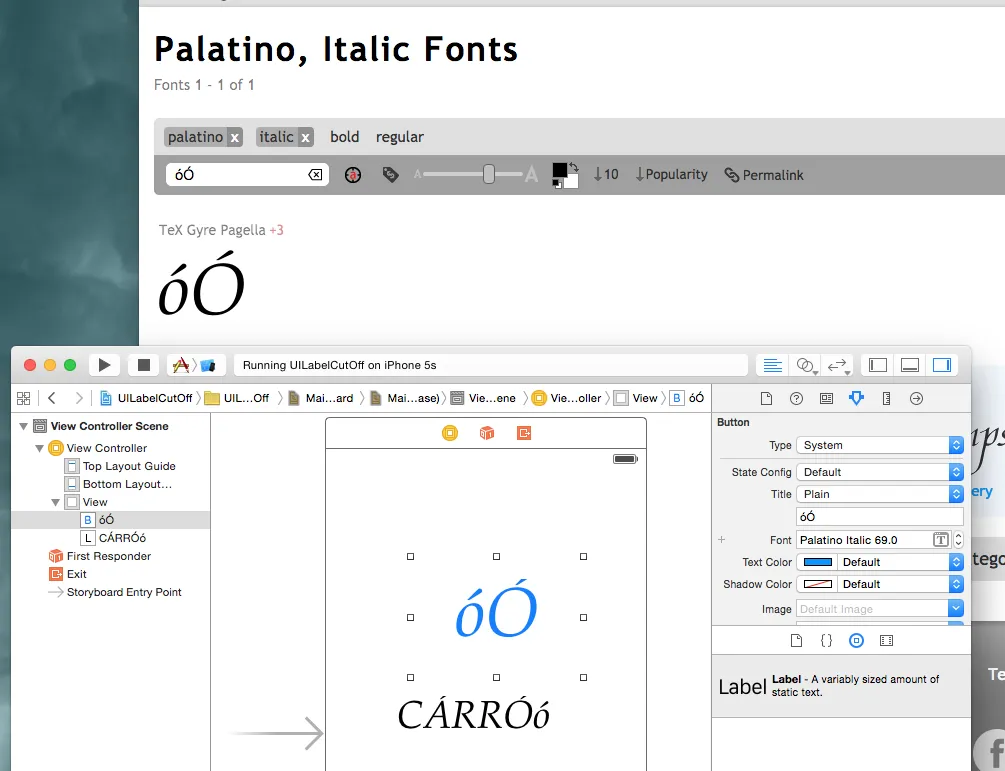Image resolution: width=1005 pixels, height=771 pixels.
Task: Click the button title text field
Action: coord(880,517)
